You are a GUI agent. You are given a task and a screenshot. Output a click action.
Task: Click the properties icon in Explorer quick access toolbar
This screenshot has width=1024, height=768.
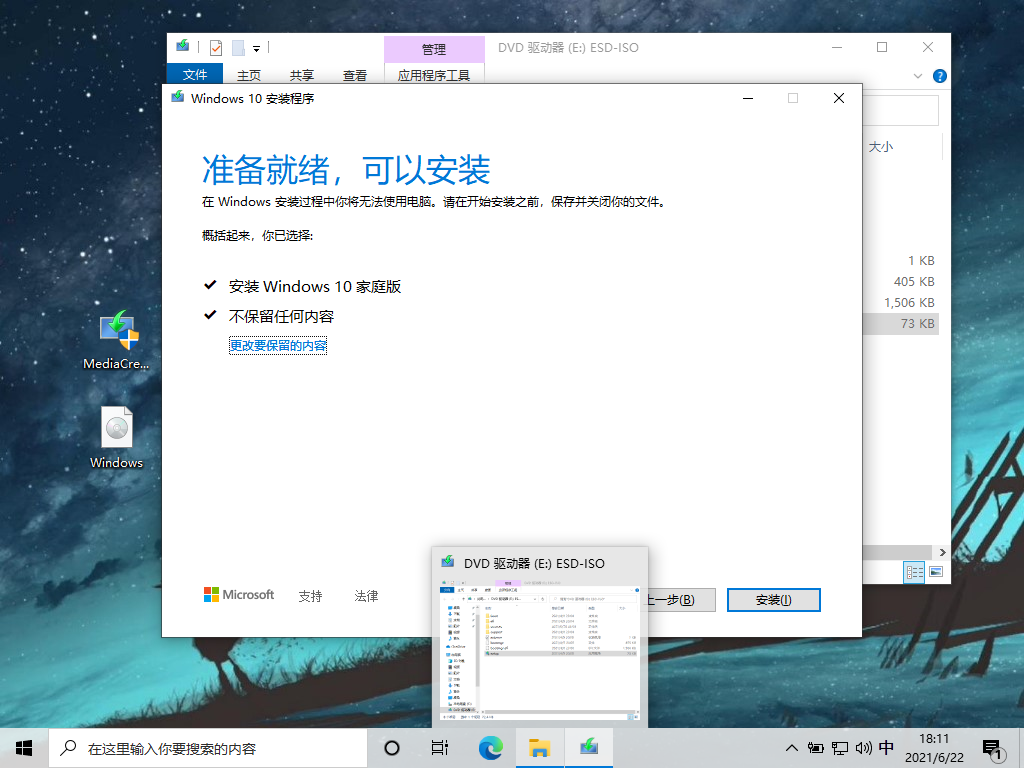(216, 48)
